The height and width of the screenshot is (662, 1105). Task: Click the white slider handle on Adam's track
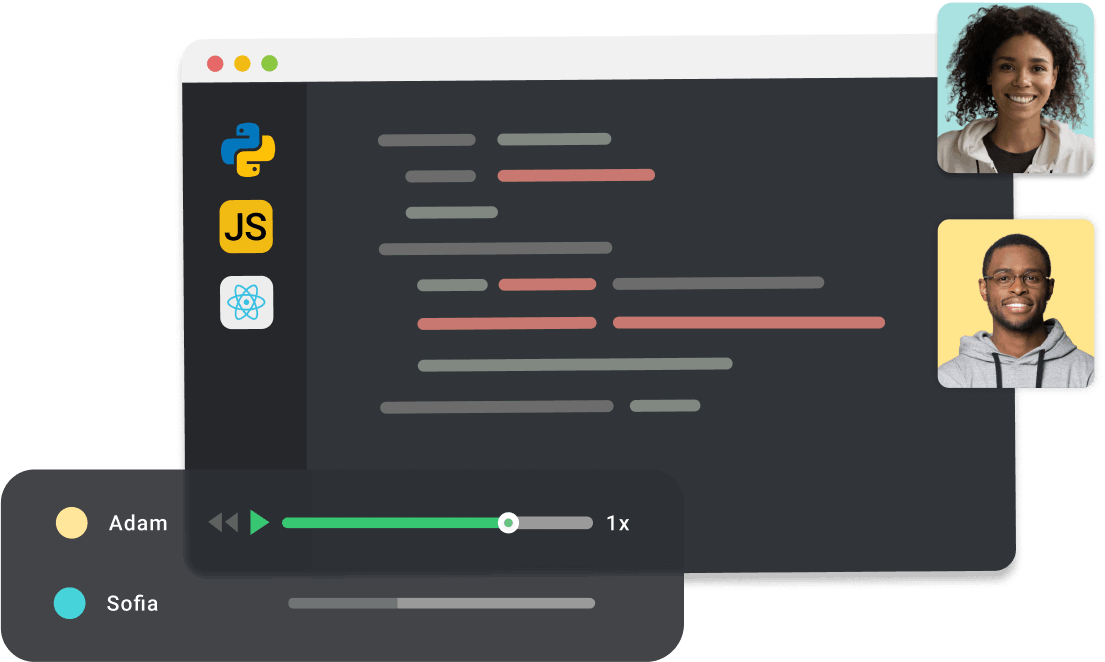click(508, 523)
